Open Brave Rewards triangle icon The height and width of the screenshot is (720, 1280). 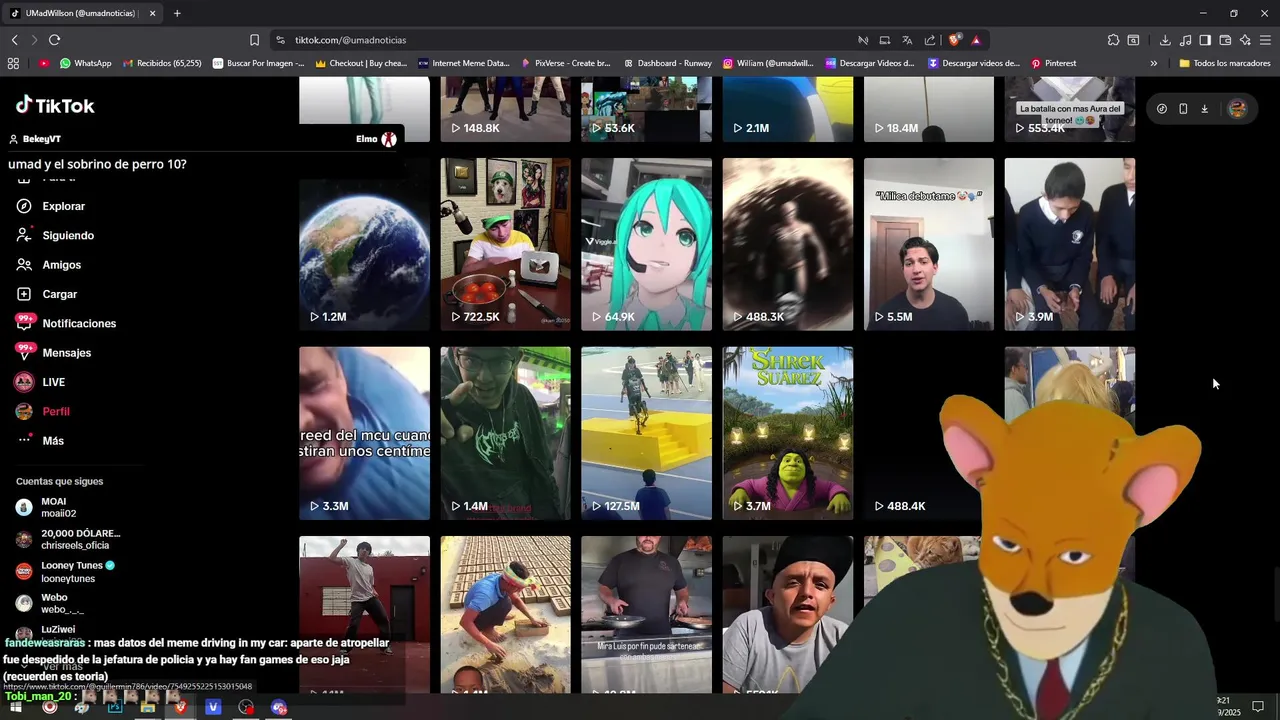pos(975,40)
